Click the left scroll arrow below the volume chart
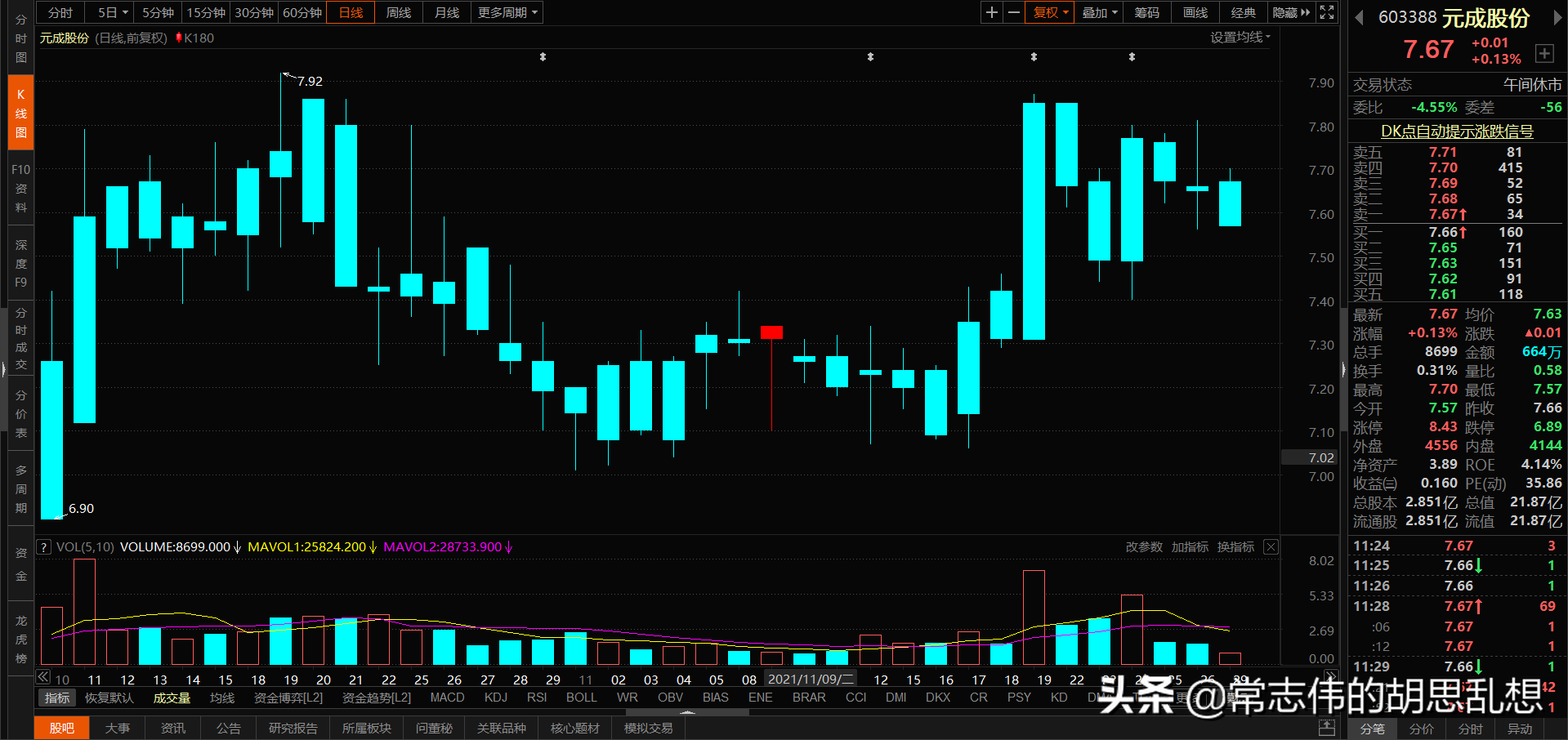This screenshot has width=1568, height=740. [42, 677]
